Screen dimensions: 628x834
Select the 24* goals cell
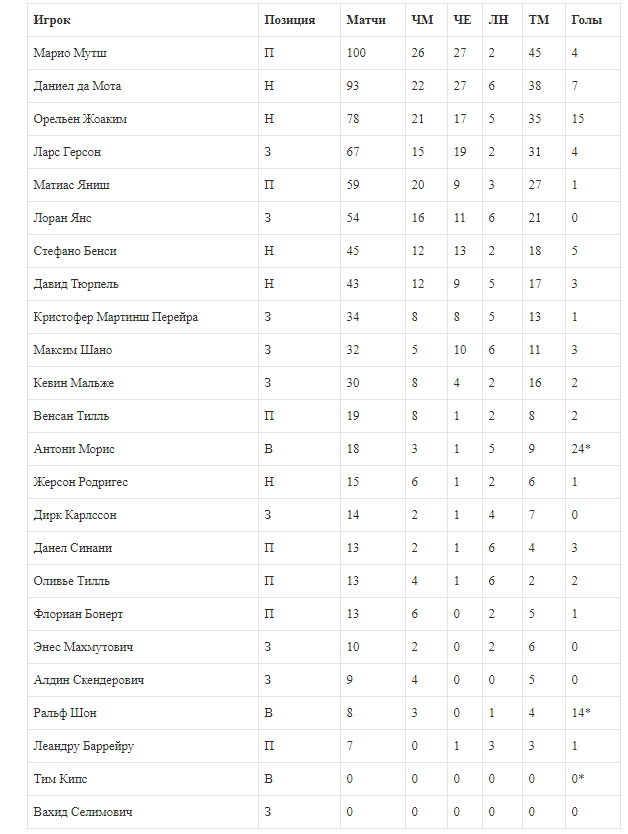(581, 449)
